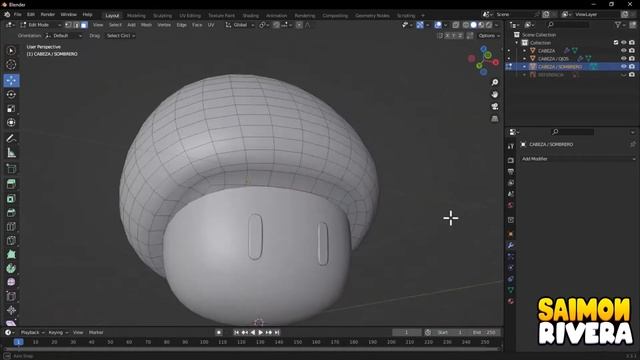This screenshot has height=360, width=640.
Task: Select the Cursor tool in the toolbar
Action: [x=11, y=64]
